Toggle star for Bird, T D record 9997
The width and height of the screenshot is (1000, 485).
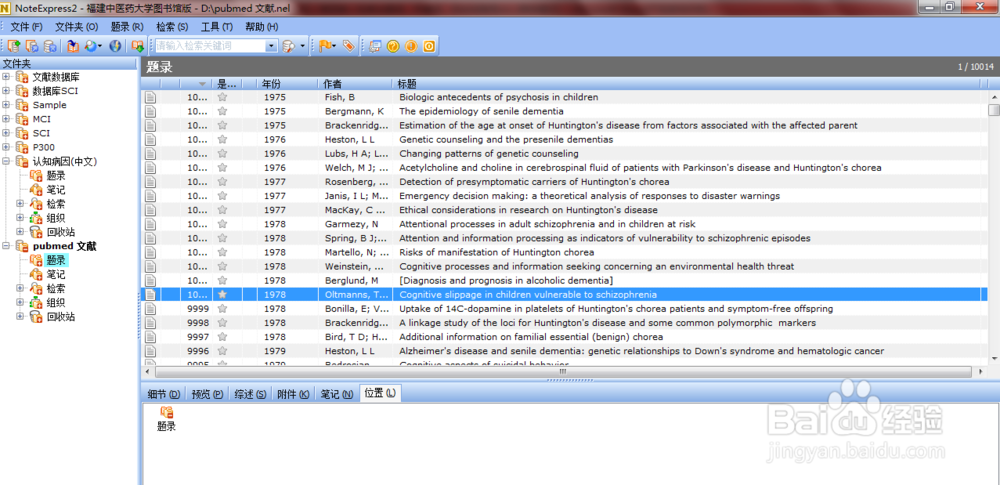(222, 336)
